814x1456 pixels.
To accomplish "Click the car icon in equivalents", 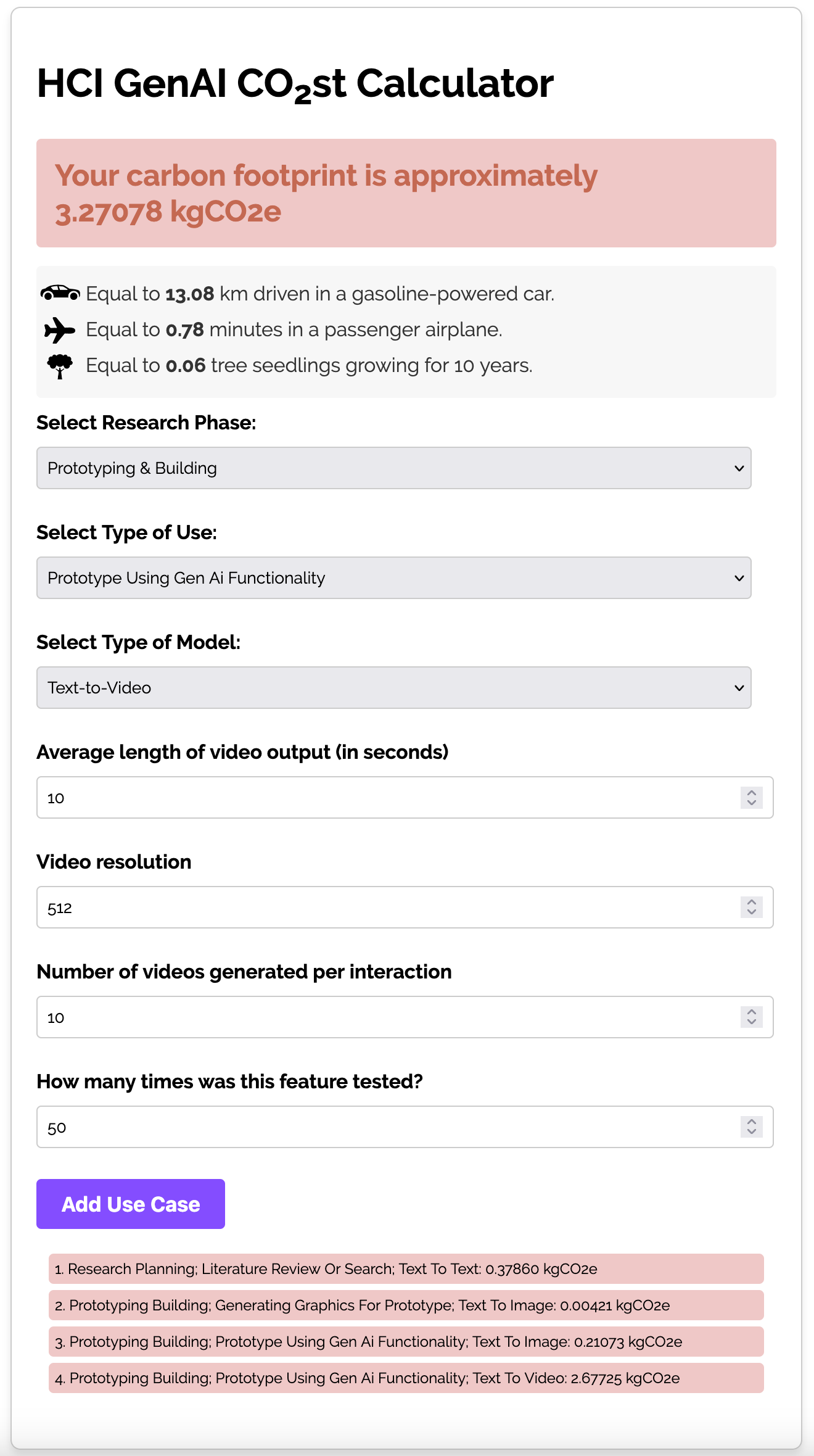I will tap(60, 293).
